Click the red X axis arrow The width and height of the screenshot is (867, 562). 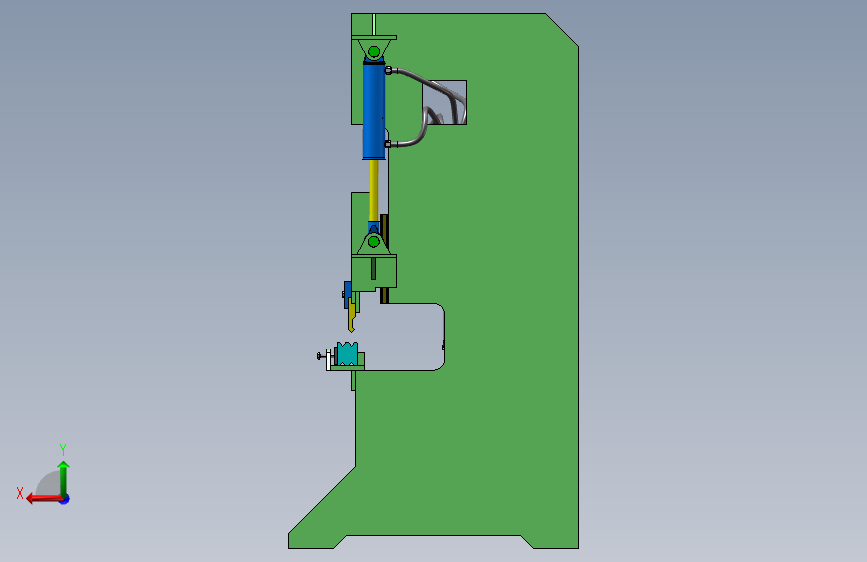point(44,499)
